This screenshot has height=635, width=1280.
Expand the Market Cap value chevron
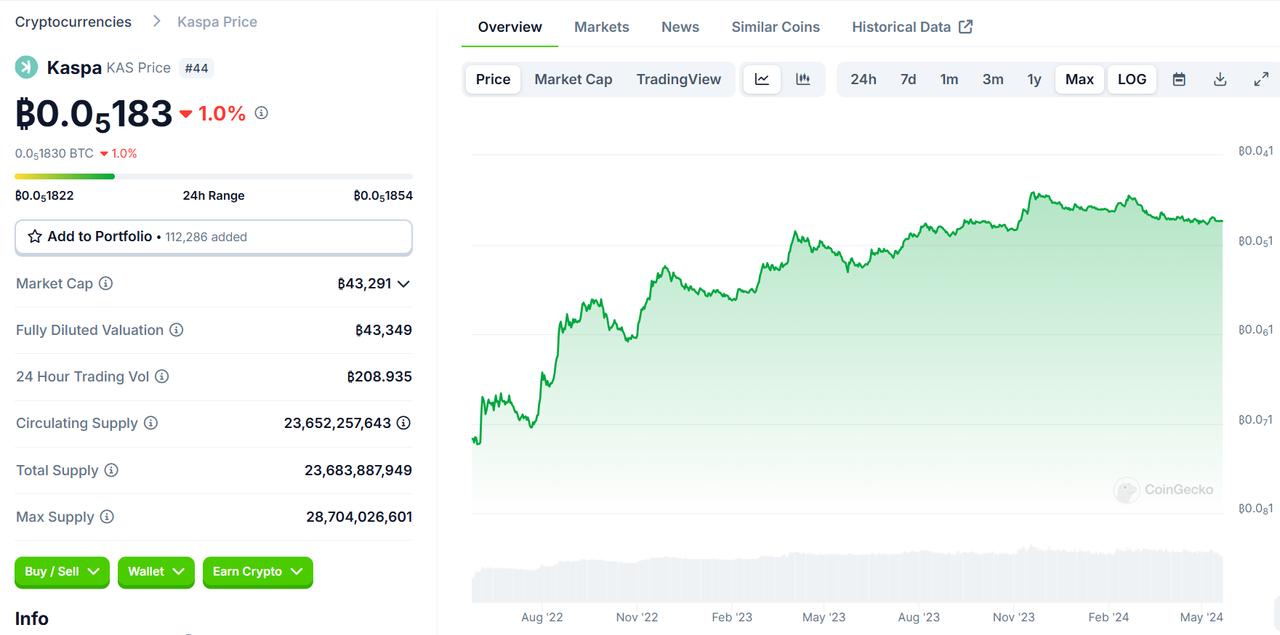click(404, 284)
